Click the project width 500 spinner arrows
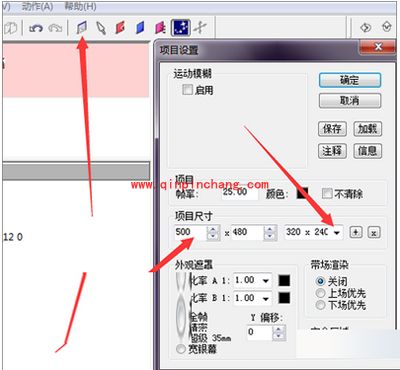400x370 pixels. point(213,232)
